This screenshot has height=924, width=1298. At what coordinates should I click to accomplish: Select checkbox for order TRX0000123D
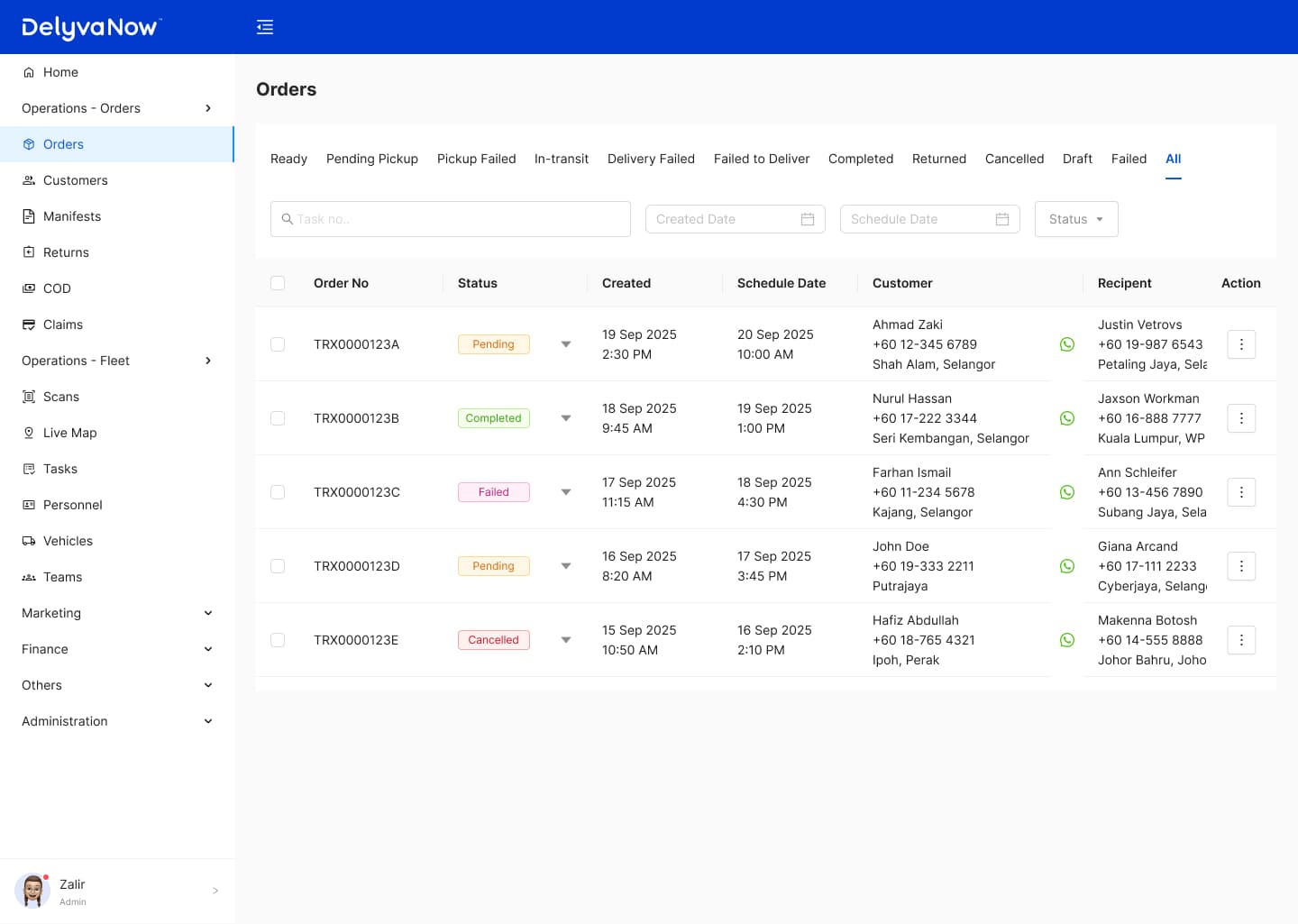pos(278,566)
